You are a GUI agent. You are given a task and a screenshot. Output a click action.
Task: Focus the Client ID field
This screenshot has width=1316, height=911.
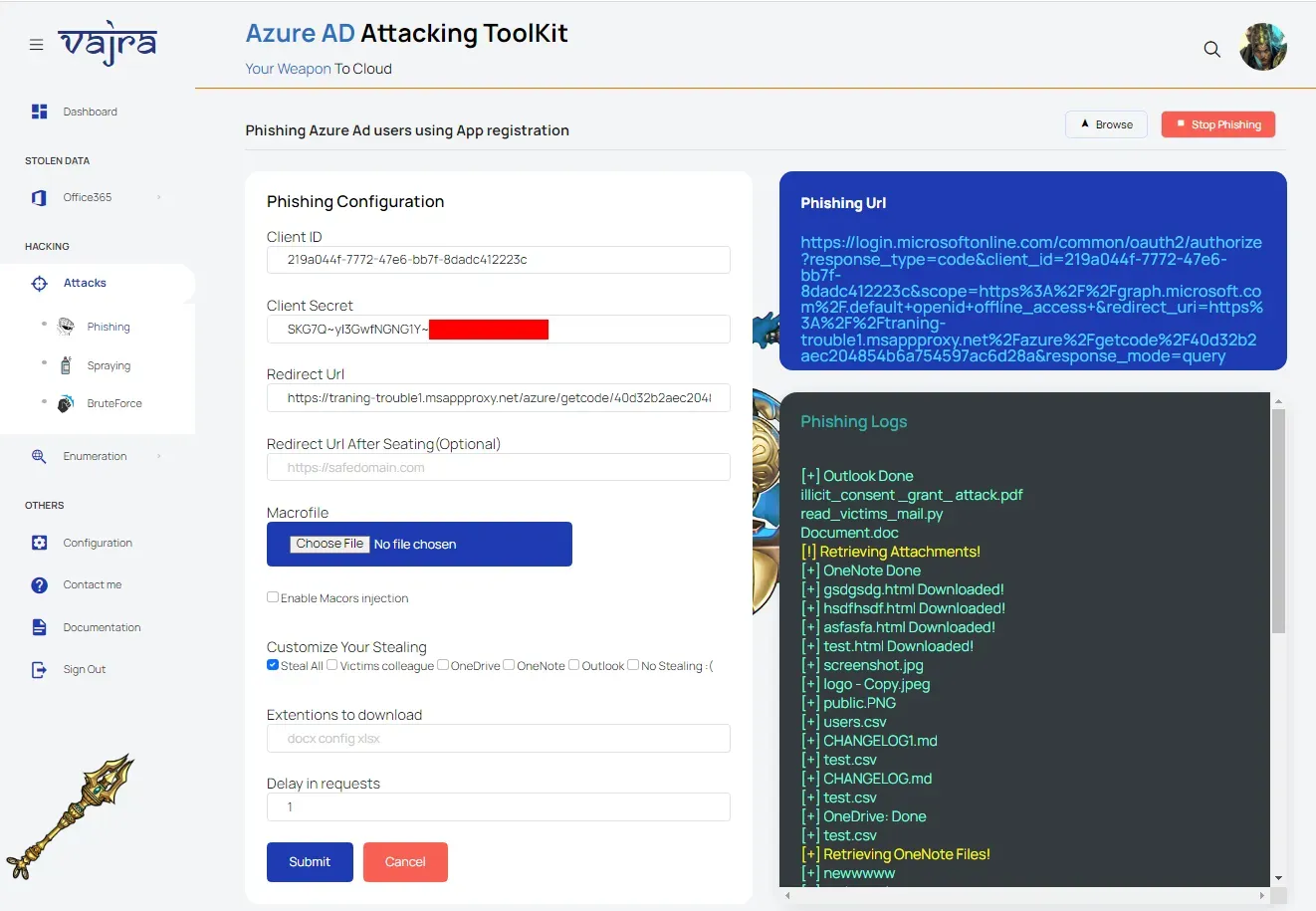coord(499,260)
